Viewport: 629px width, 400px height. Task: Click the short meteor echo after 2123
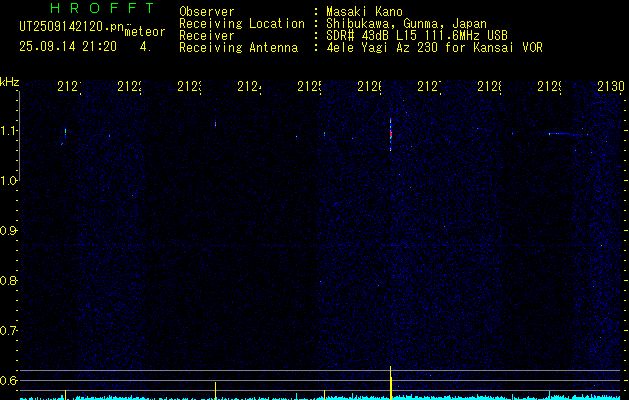(x=215, y=123)
